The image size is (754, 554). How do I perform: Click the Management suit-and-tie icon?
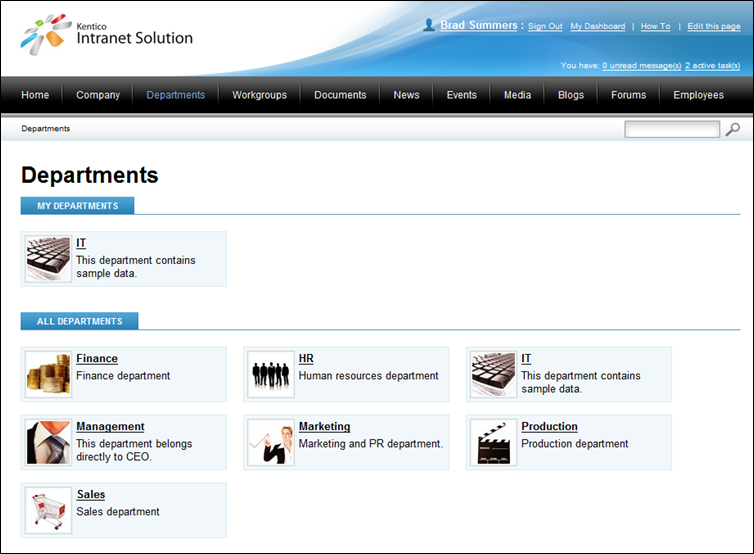[48, 442]
